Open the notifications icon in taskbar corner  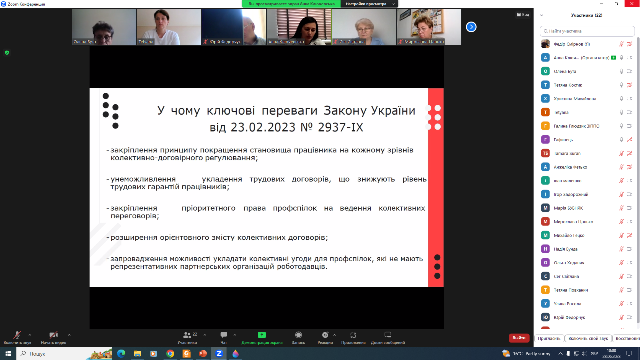629,353
